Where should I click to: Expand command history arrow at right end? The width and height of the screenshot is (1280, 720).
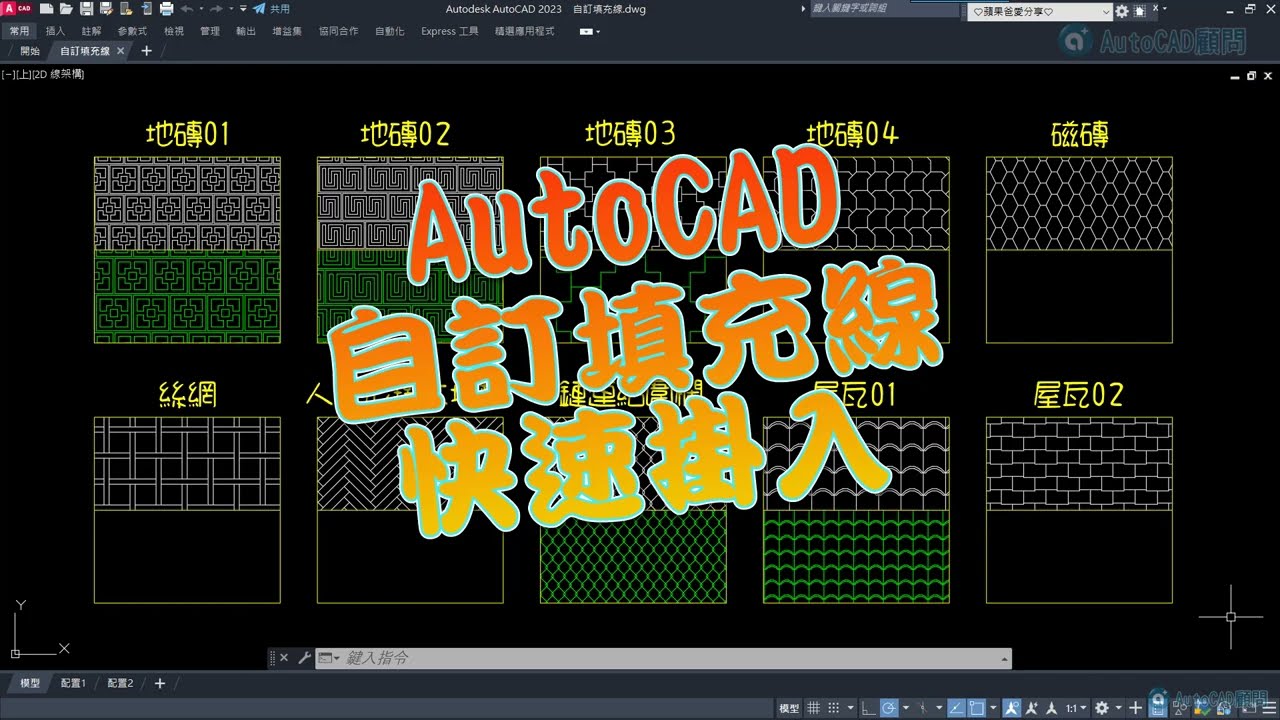1004,658
